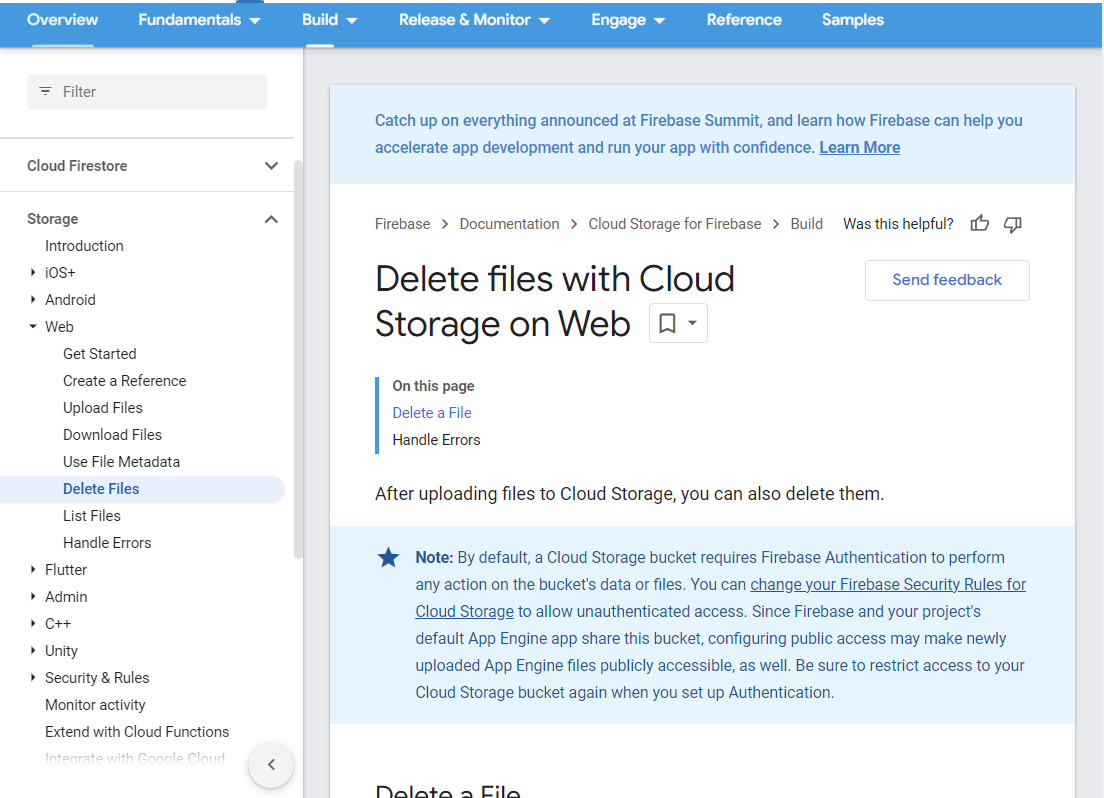
Task: Go to the Samples tab
Action: pyautogui.click(x=853, y=20)
